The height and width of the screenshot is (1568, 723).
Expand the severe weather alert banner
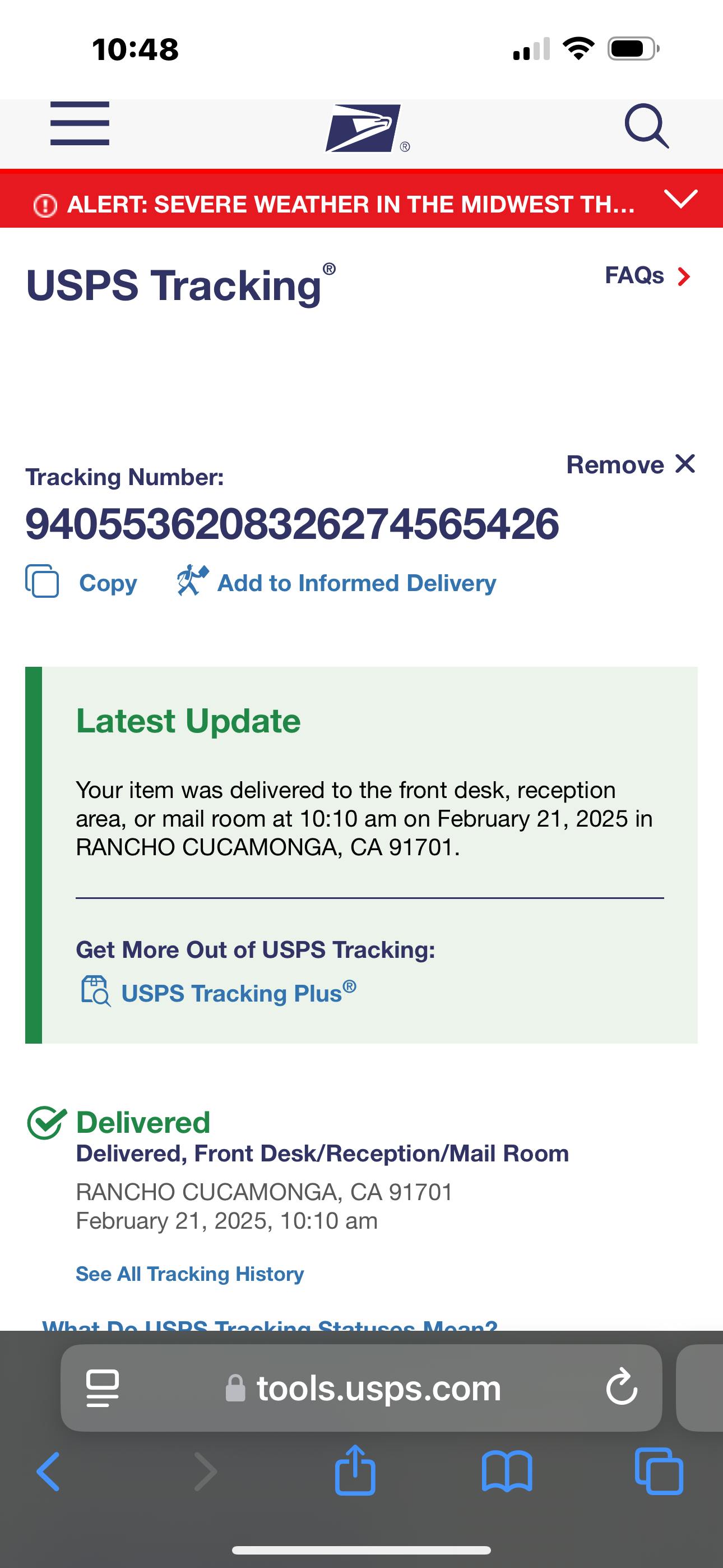(x=680, y=199)
